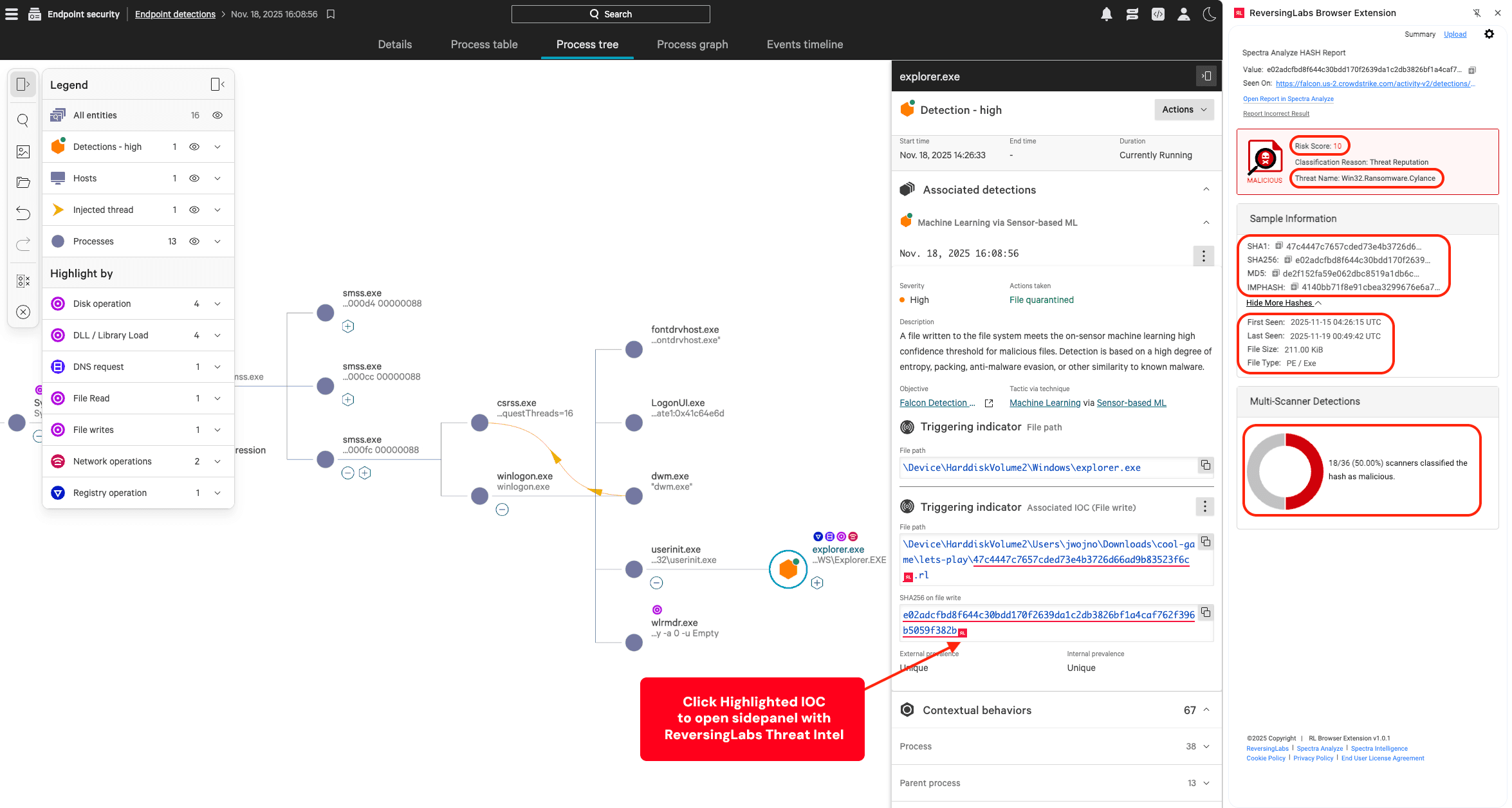Copy the explorer.exe file path using copy icon

(1205, 465)
